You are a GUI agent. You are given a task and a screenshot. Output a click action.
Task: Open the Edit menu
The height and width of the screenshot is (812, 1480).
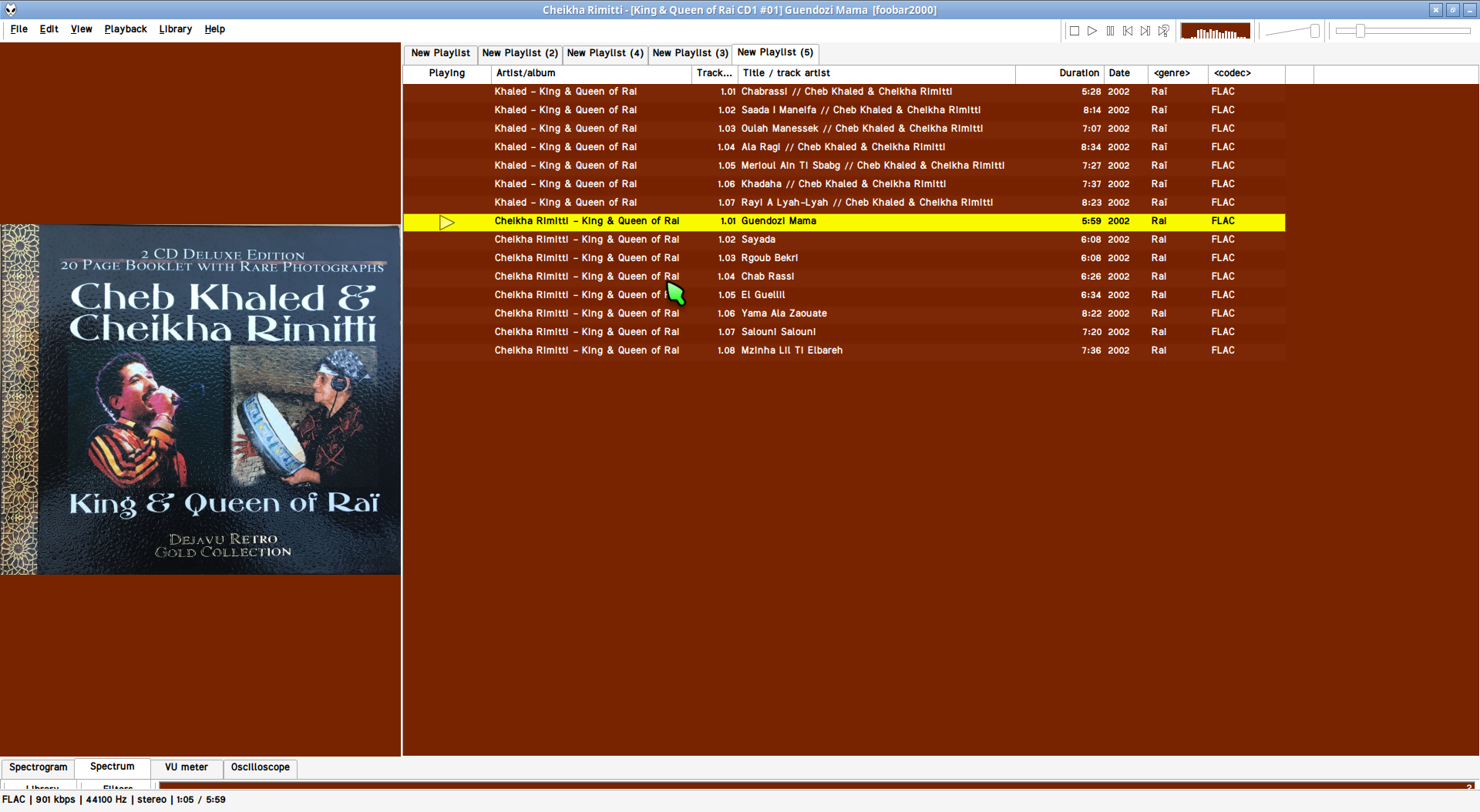click(49, 29)
